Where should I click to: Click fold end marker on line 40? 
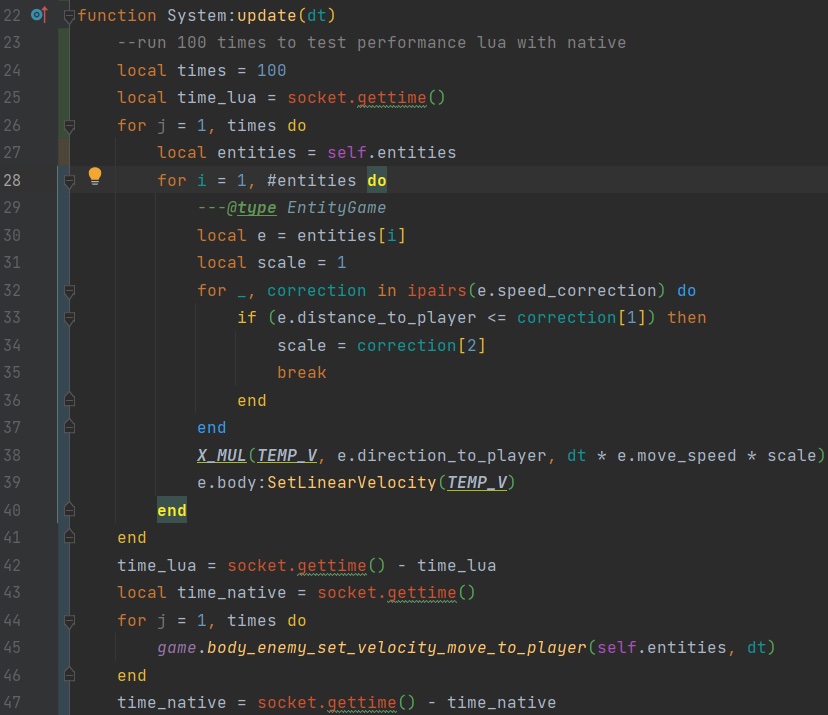[69, 510]
